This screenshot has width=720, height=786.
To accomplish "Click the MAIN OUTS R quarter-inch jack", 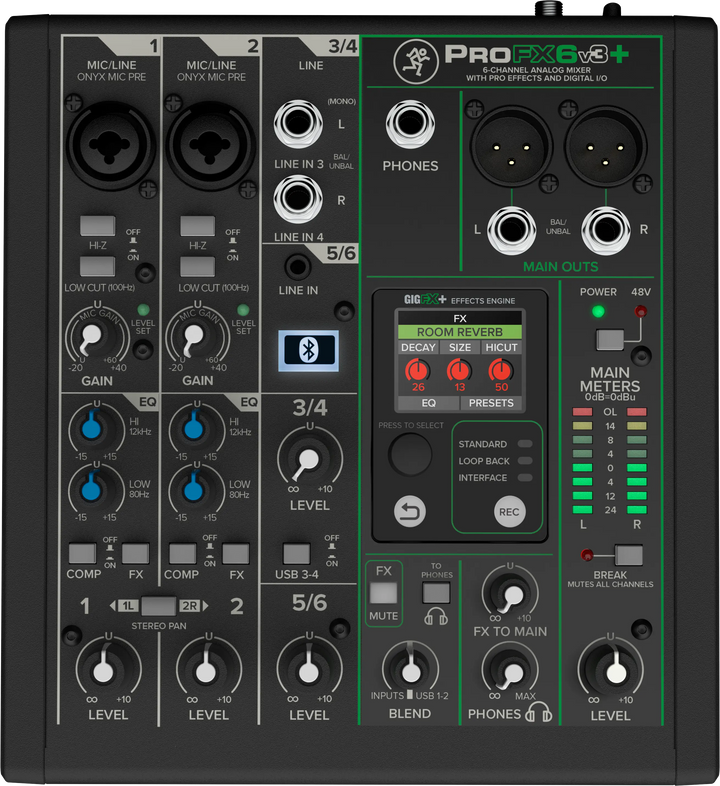I will tap(606, 231).
